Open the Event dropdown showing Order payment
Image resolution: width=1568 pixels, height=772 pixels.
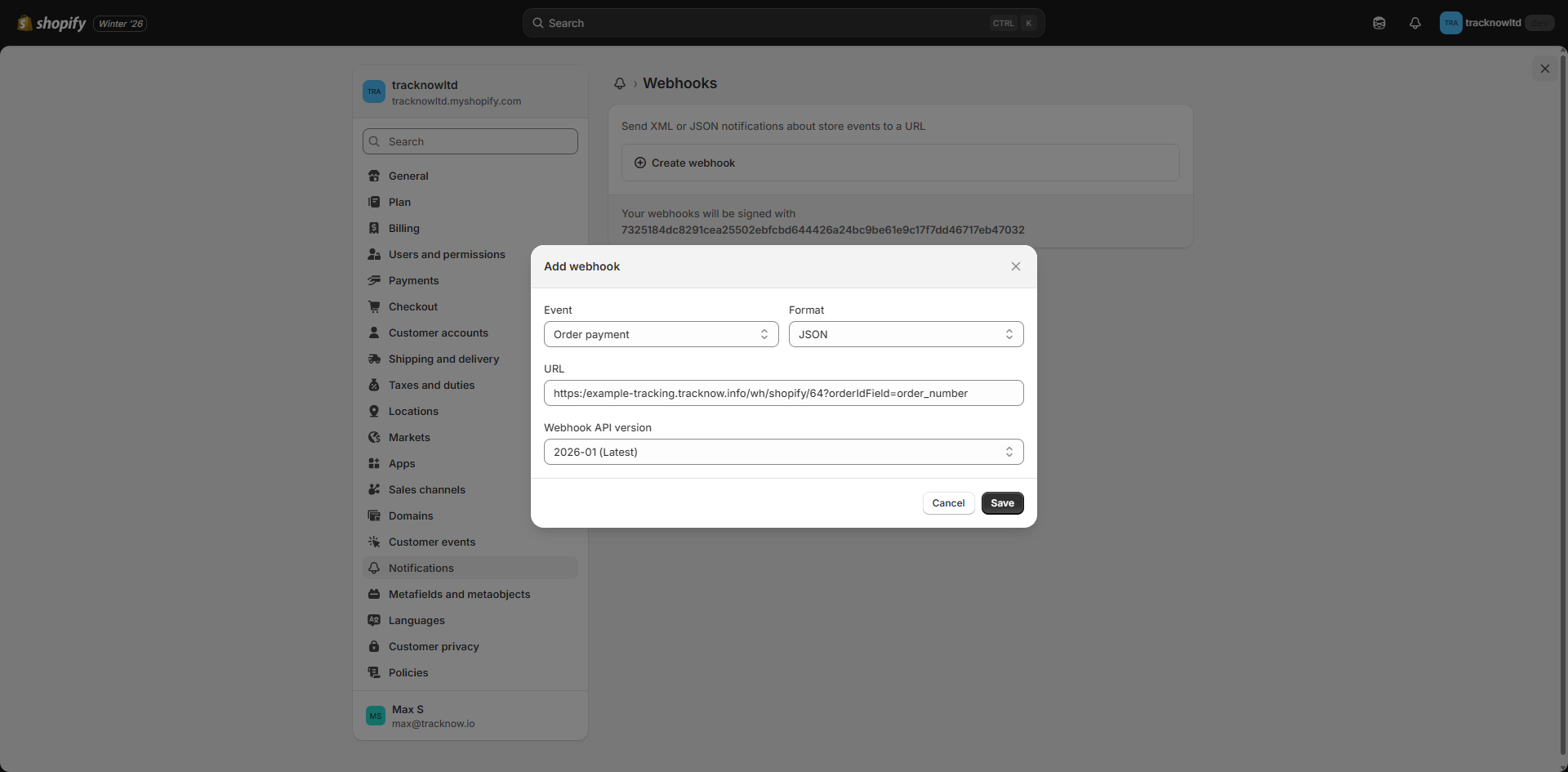pos(661,334)
